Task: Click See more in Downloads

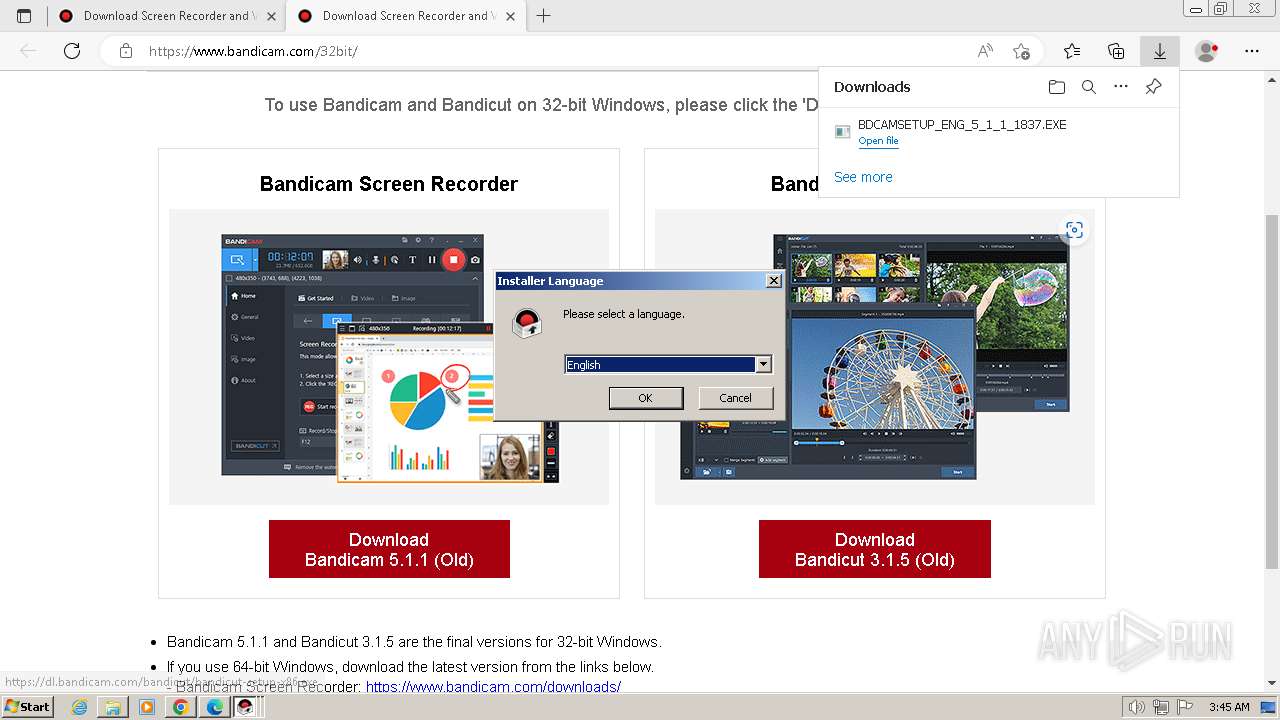Action: click(863, 177)
